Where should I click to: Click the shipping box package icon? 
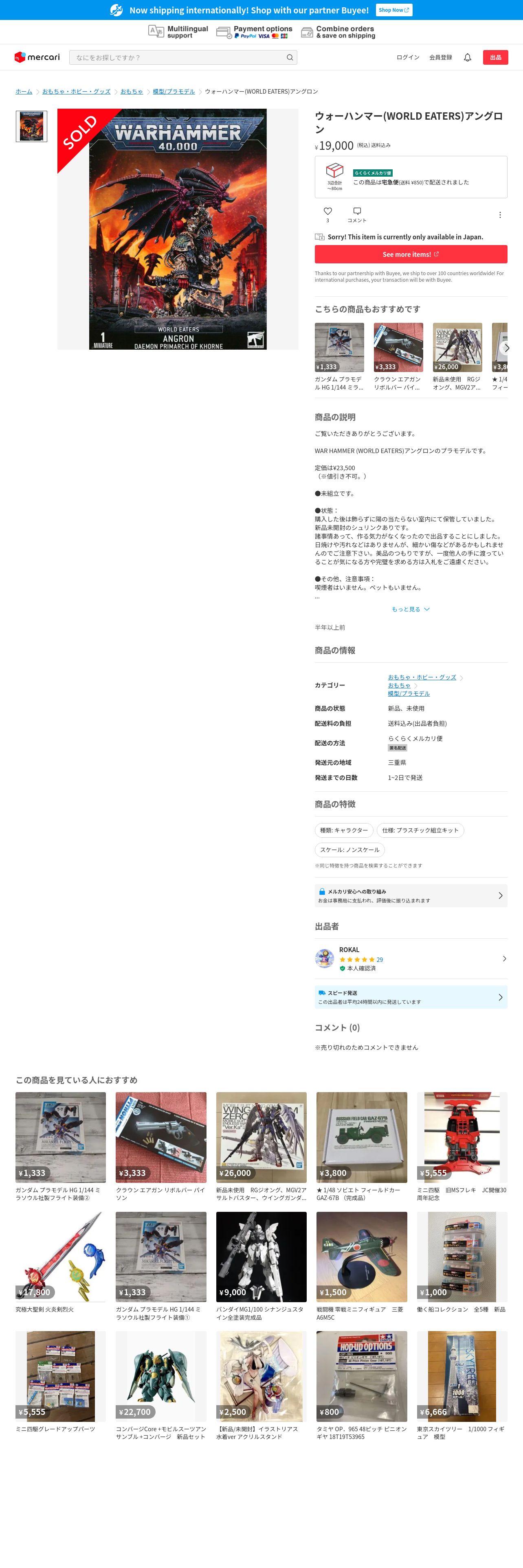[334, 171]
